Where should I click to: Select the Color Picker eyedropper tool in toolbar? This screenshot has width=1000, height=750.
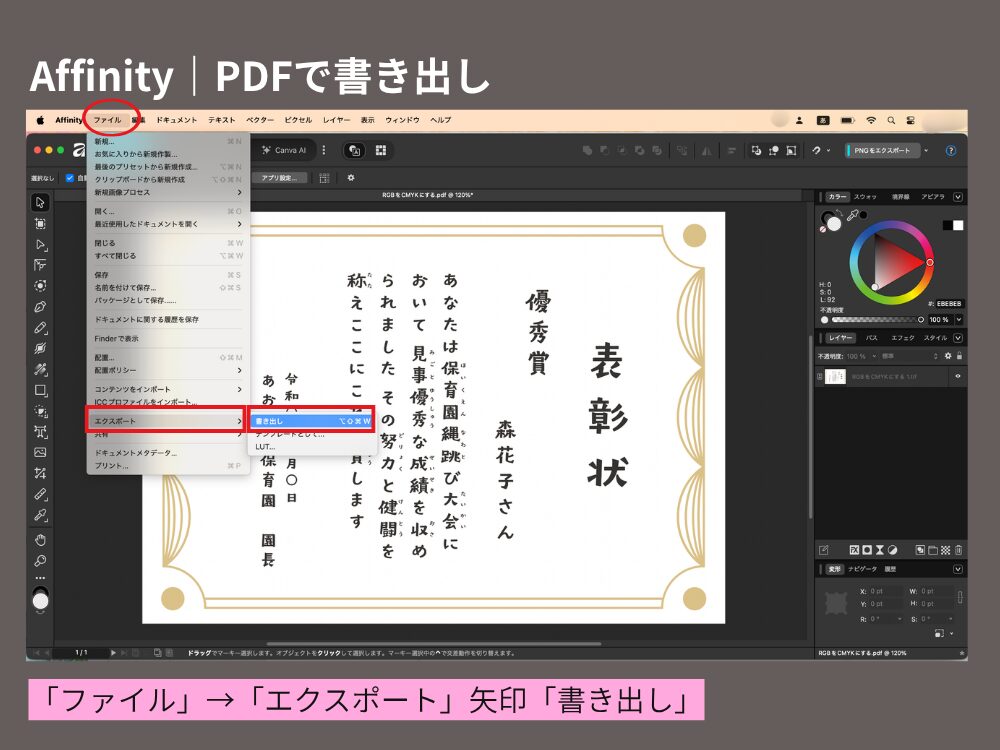click(40, 515)
